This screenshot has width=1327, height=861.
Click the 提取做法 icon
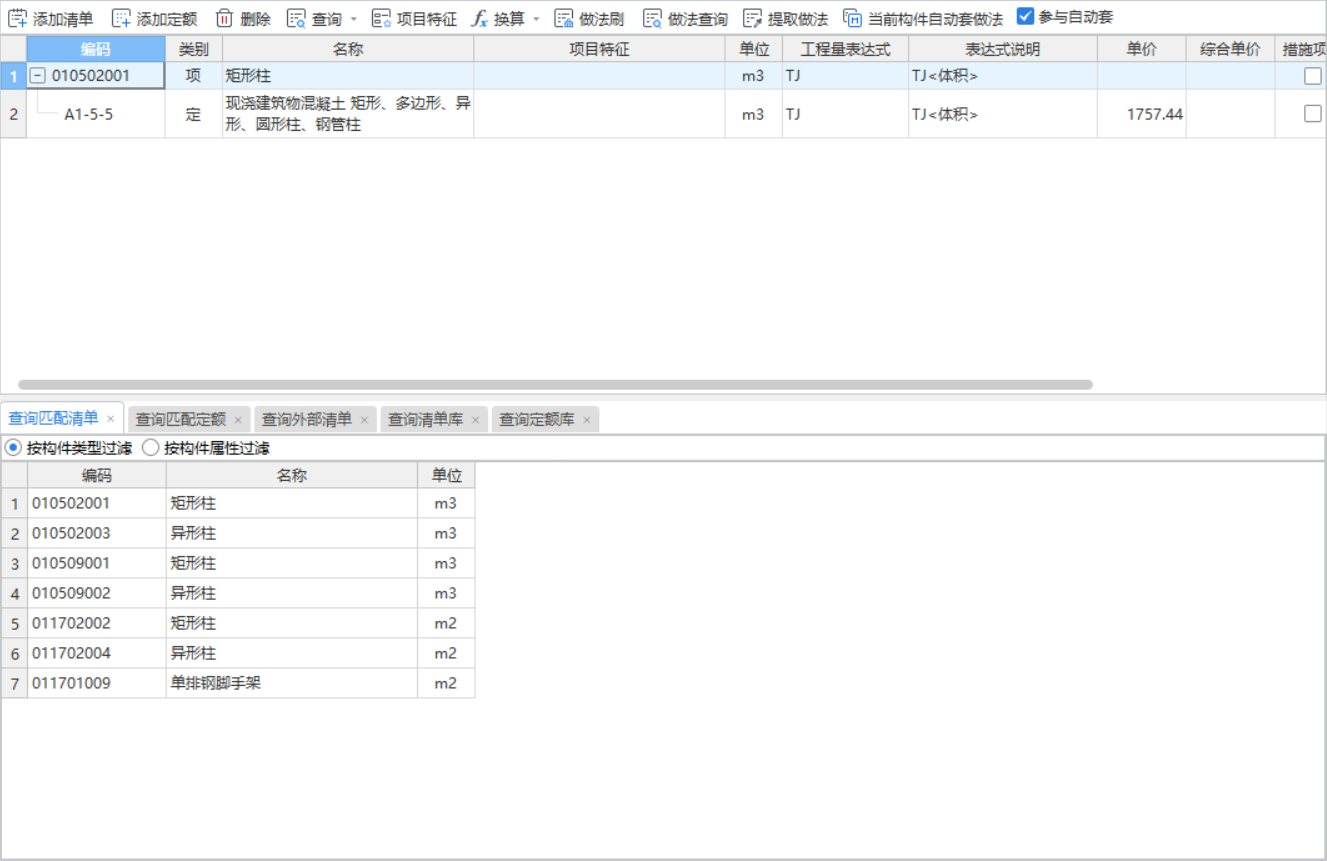point(752,18)
